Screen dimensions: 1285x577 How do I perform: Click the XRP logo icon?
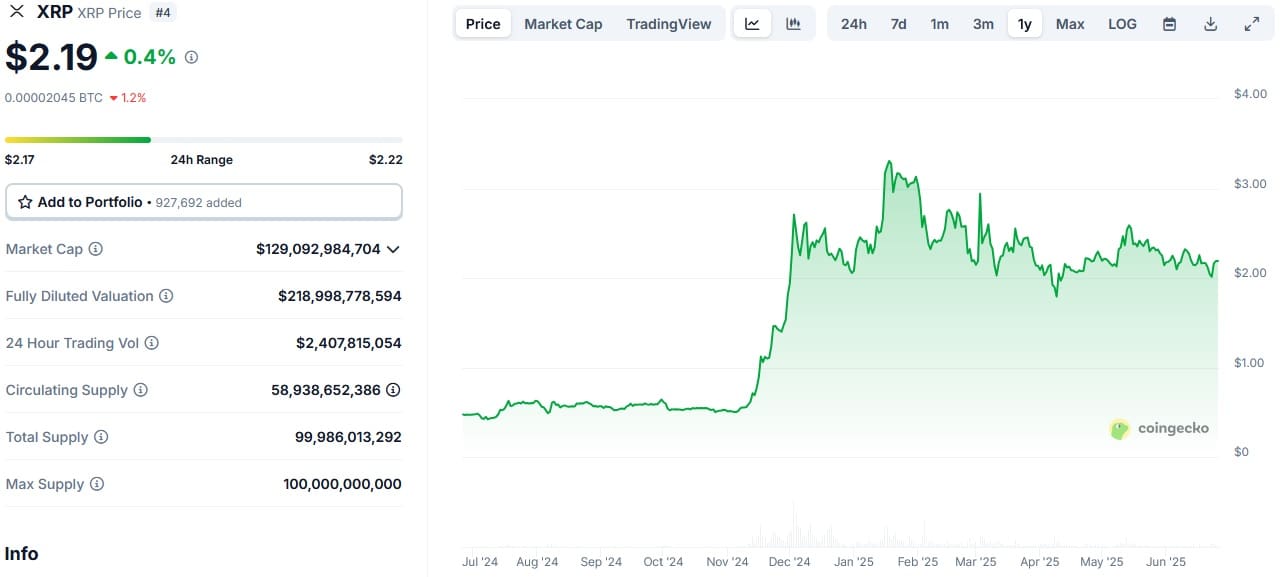coord(16,12)
